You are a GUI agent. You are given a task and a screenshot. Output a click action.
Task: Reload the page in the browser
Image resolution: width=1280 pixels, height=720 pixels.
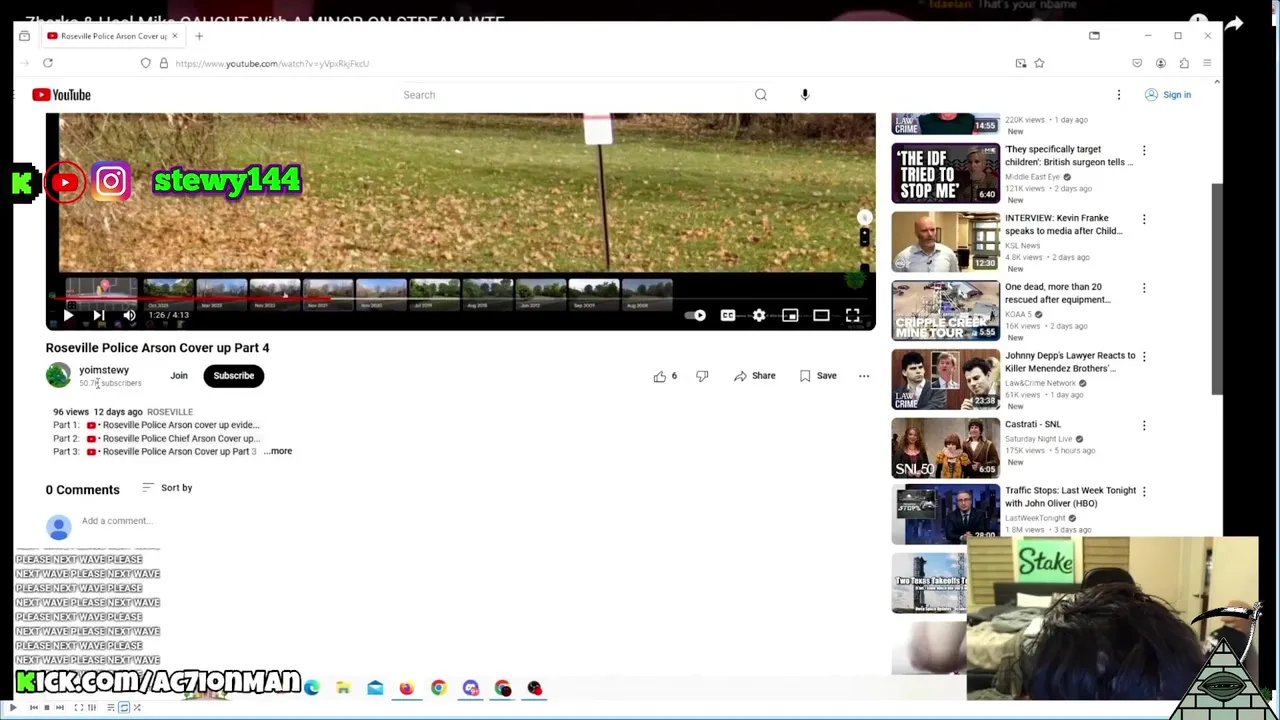[x=47, y=63]
